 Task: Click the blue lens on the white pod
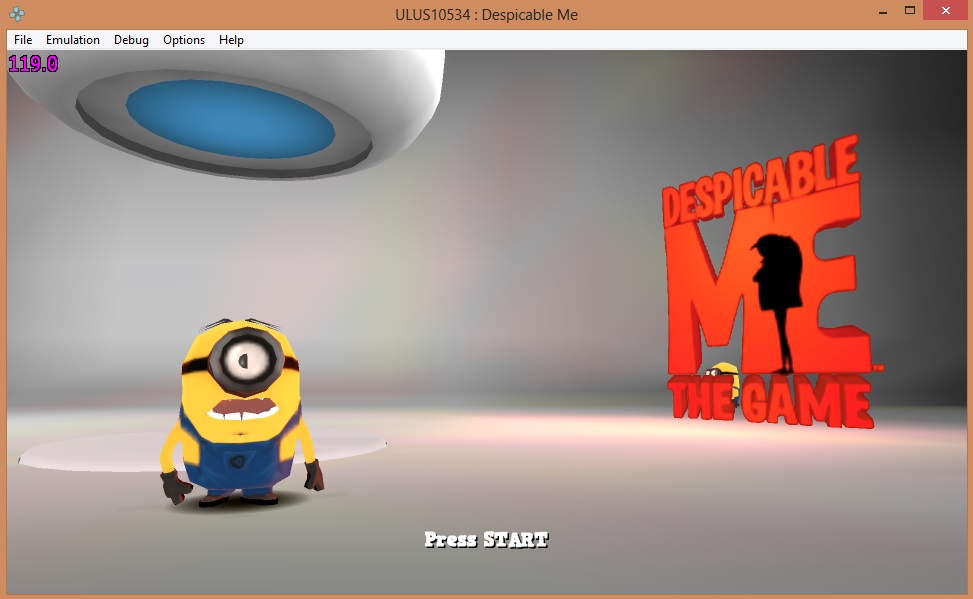[x=230, y=118]
